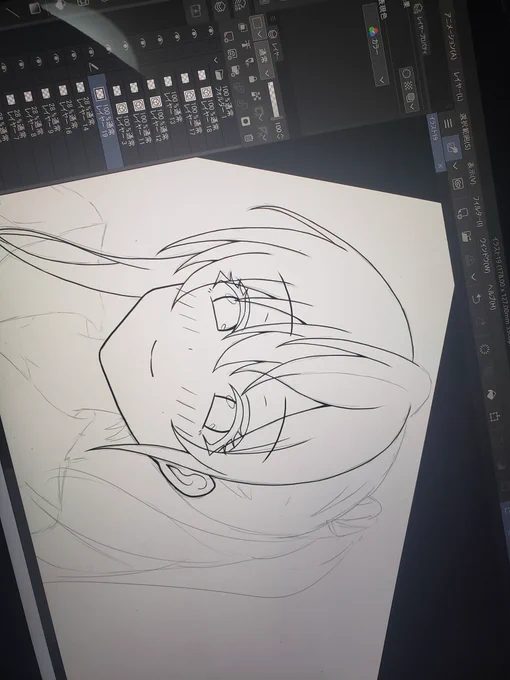Click the Delete layer trash icon
The height and width of the screenshot is (680, 510).
247,138
